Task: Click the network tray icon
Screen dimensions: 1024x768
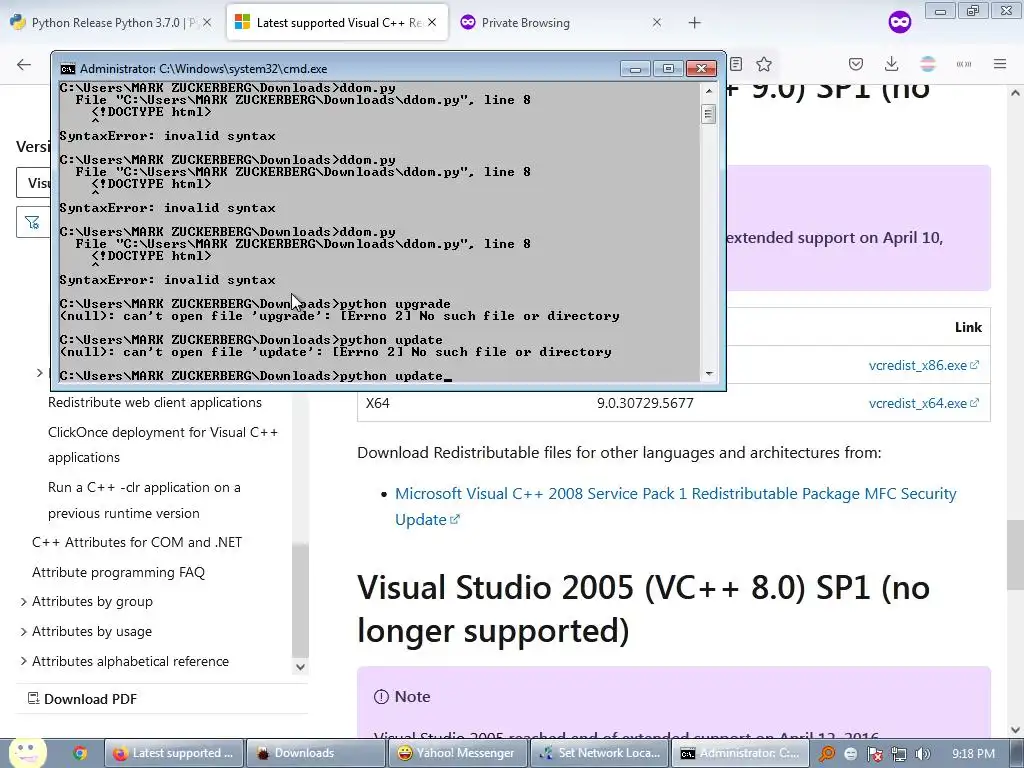Action: click(899, 754)
